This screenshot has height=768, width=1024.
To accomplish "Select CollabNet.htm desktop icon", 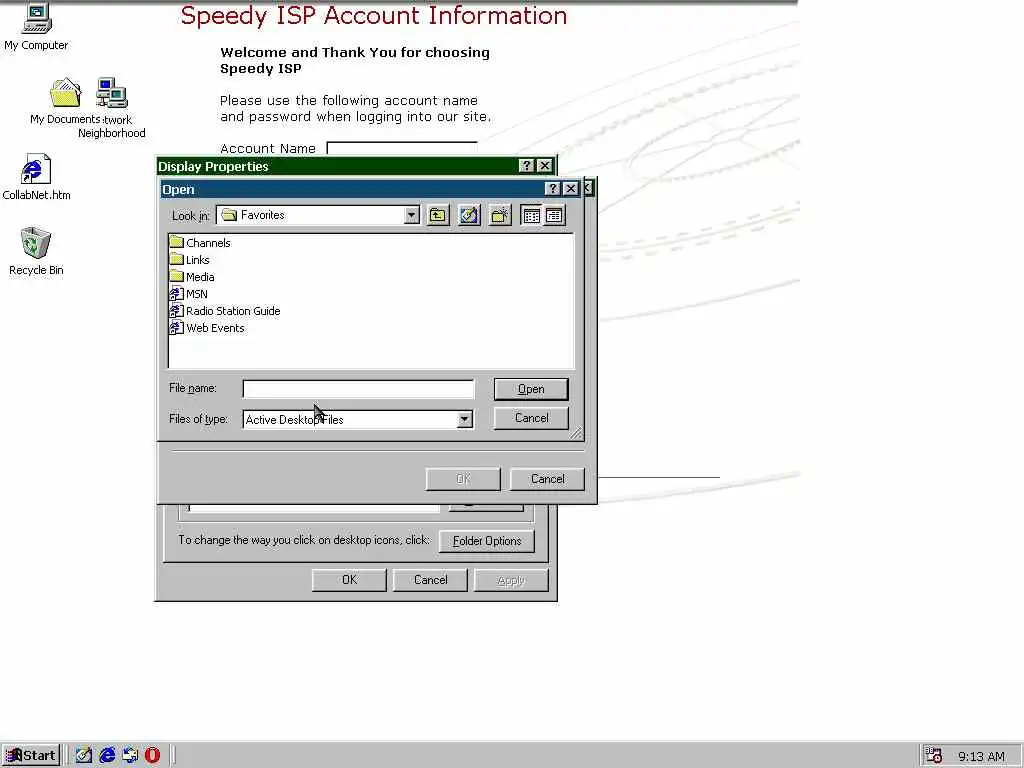I will tap(35, 169).
